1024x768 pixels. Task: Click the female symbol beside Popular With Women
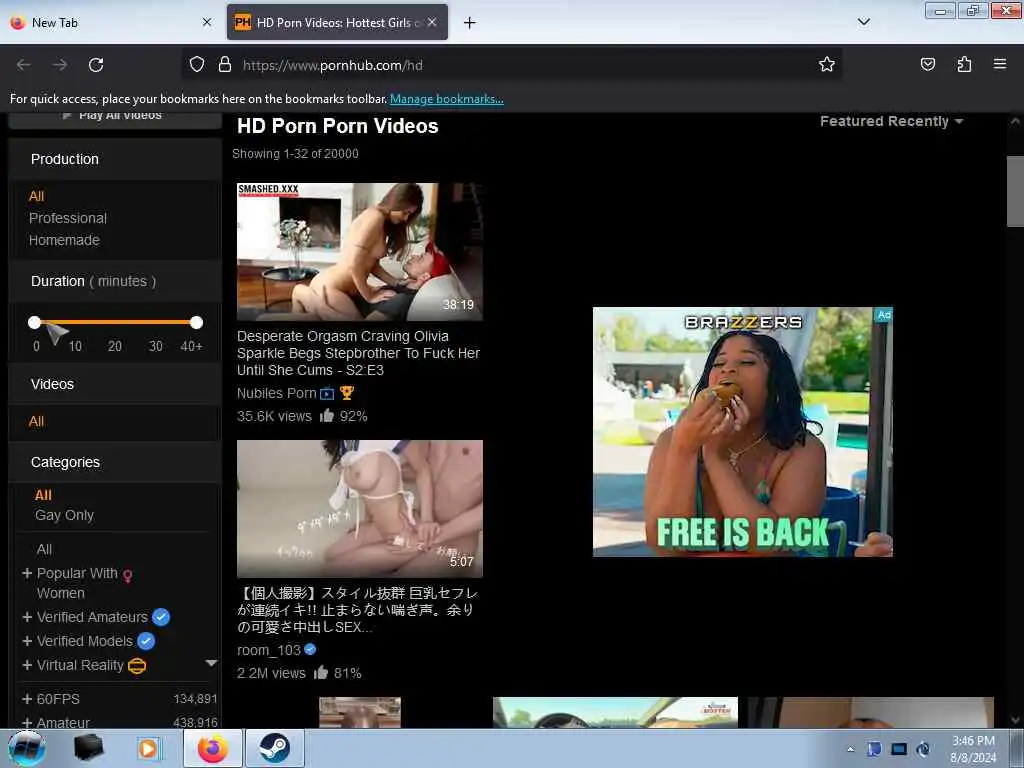[127, 575]
